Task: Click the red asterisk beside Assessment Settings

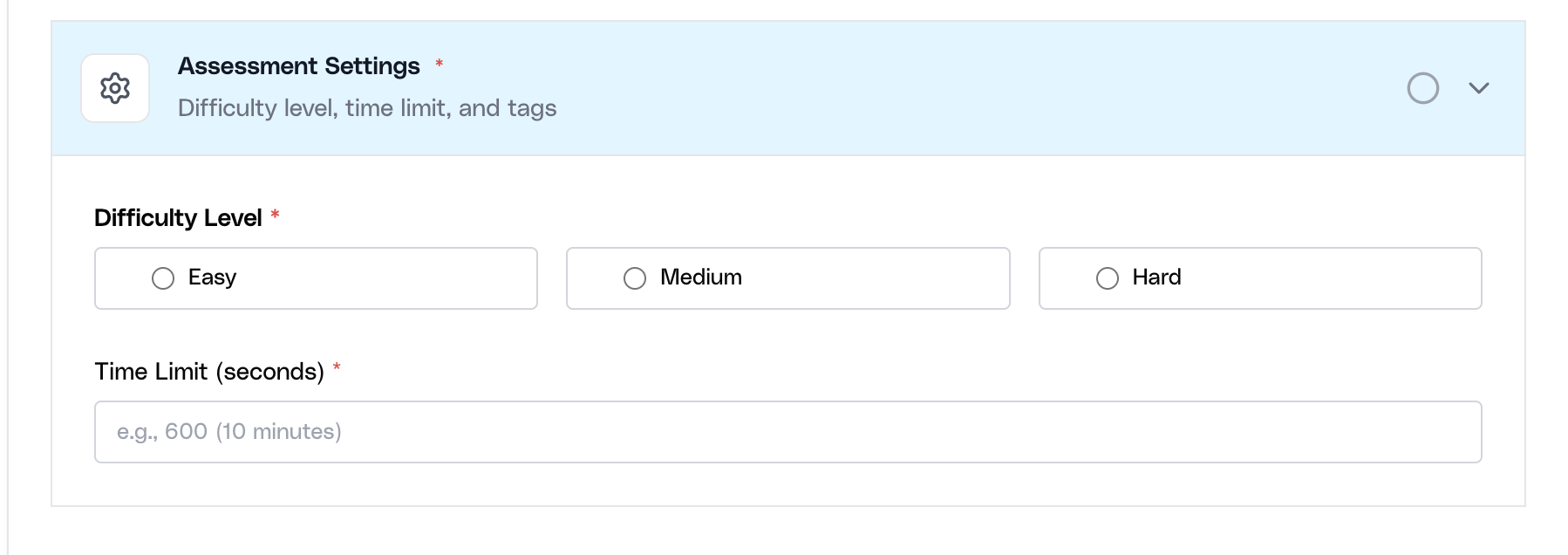Action: [x=440, y=64]
